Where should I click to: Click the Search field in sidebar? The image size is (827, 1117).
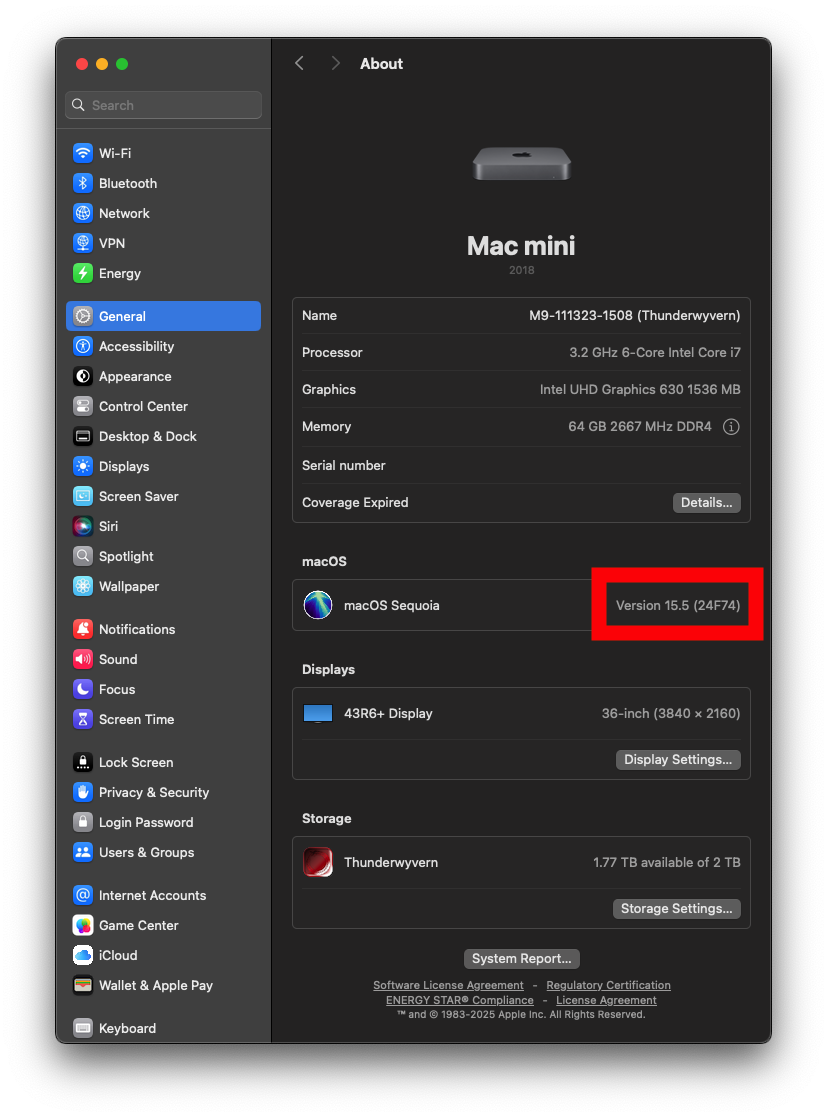[x=164, y=105]
